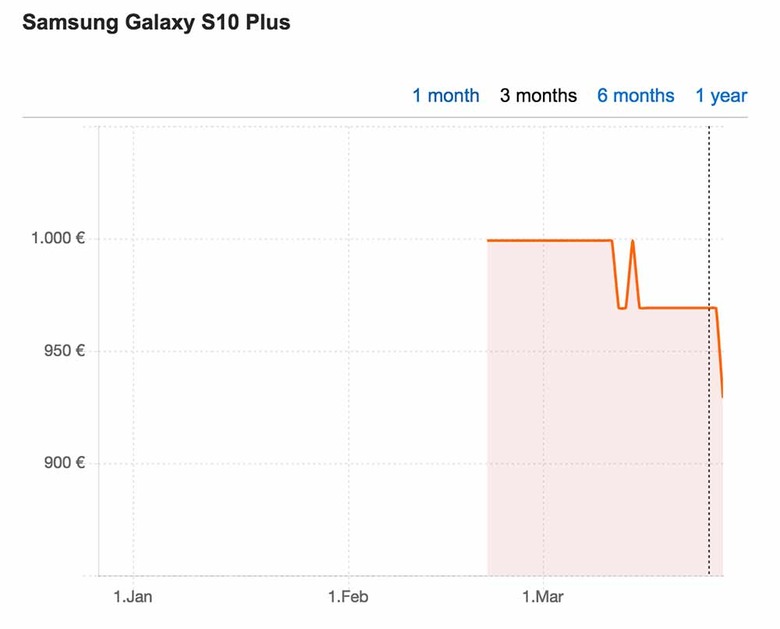Click the start of the orange price line
This screenshot has height=629, width=780.
489,241
